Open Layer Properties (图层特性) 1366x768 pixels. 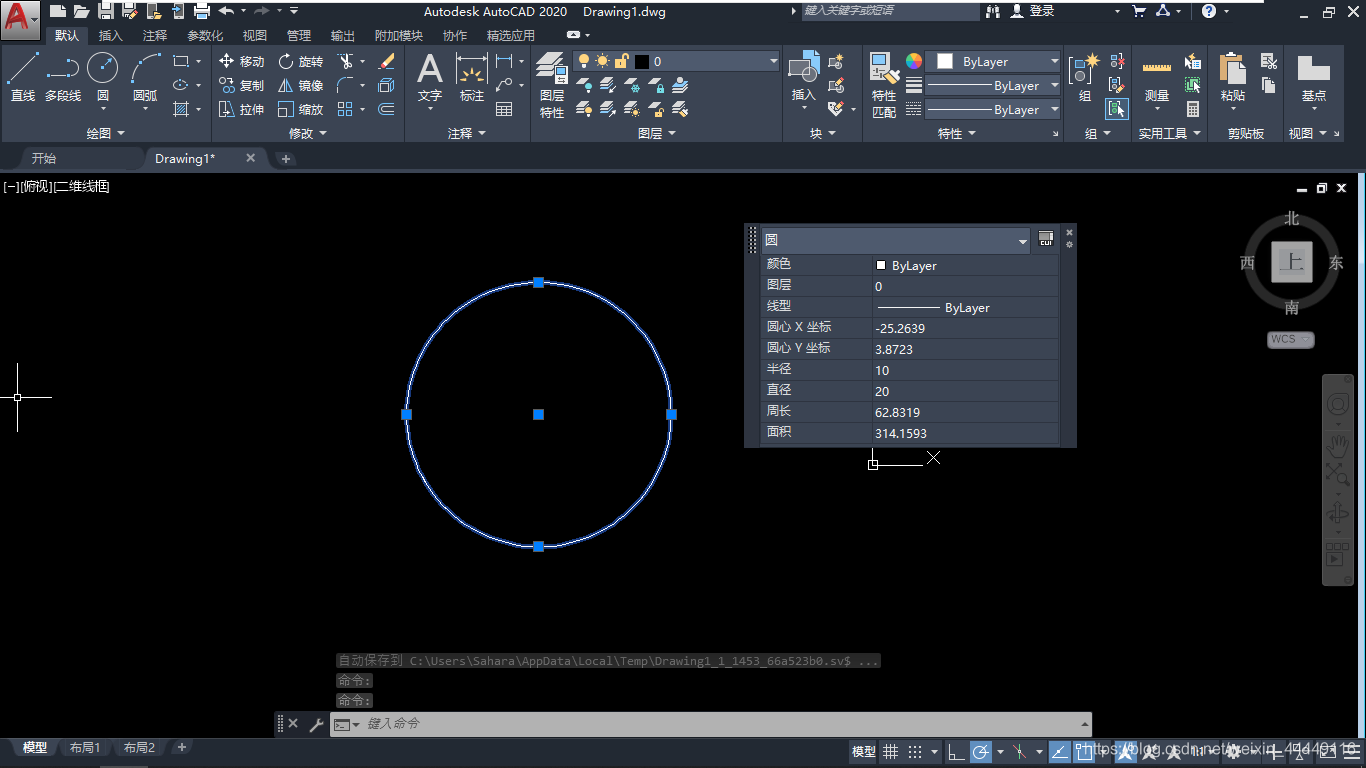point(552,85)
